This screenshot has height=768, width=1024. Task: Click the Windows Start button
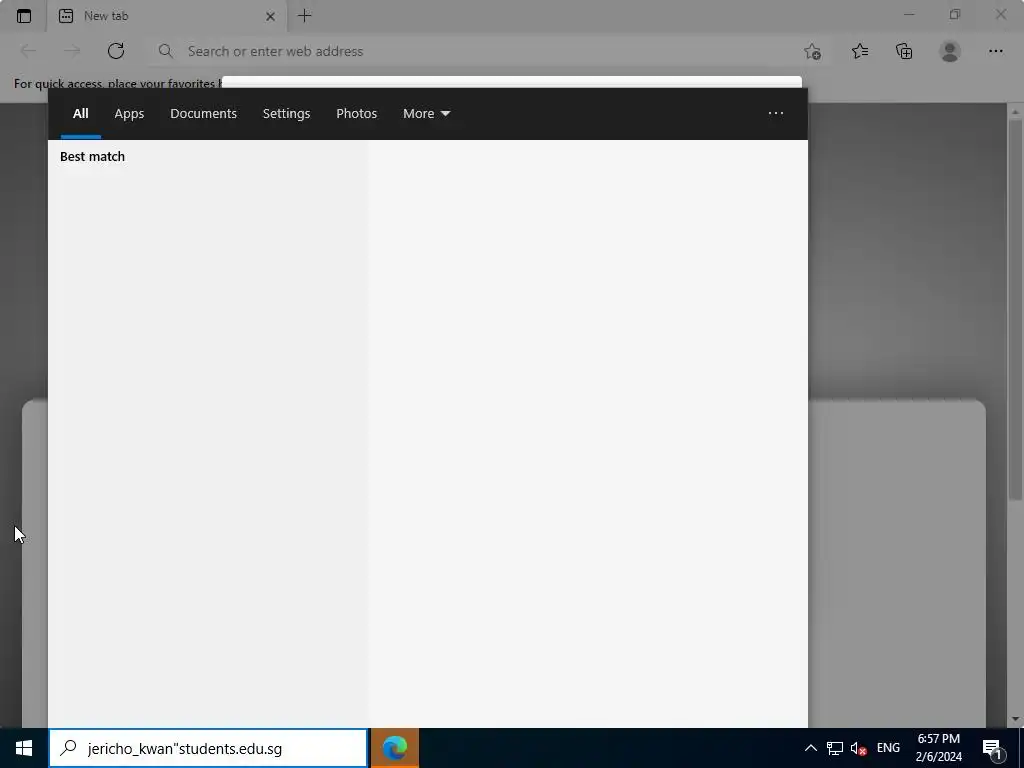click(x=24, y=748)
